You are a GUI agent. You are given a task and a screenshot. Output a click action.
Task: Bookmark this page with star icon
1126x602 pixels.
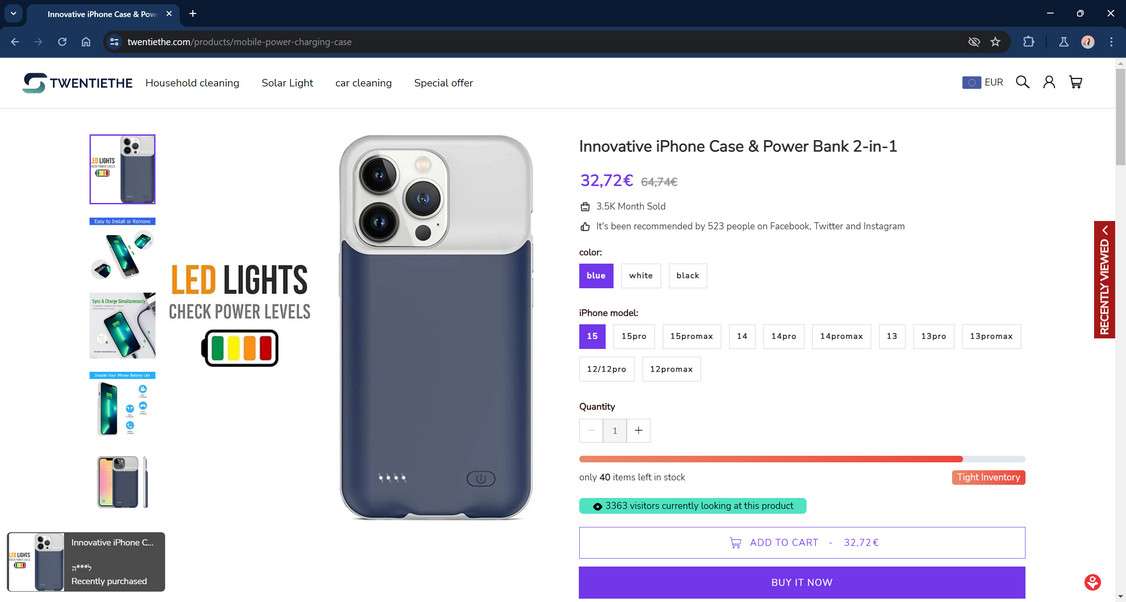(x=995, y=42)
